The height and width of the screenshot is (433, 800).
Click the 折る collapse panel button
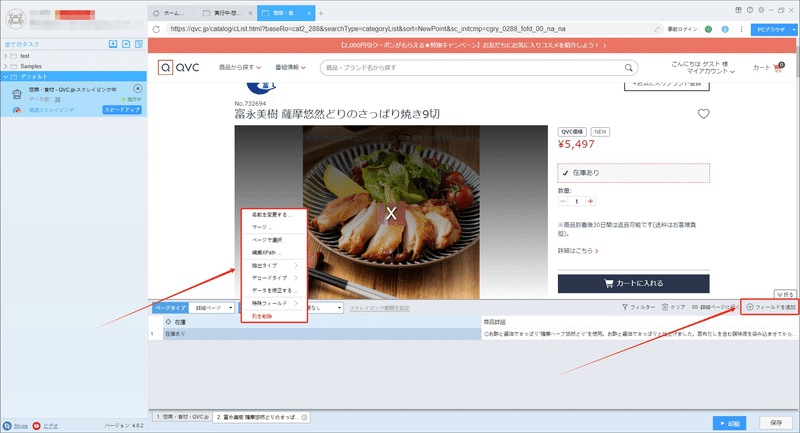(785, 294)
